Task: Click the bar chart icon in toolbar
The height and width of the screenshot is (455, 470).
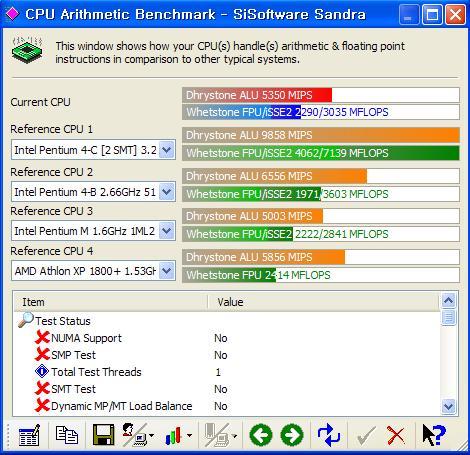Action: point(173,435)
